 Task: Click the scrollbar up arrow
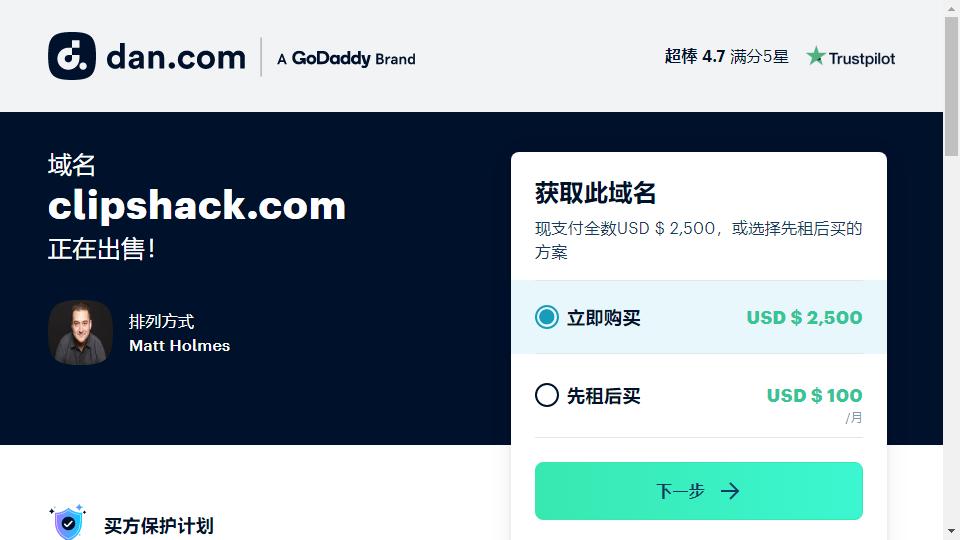[951, 8]
